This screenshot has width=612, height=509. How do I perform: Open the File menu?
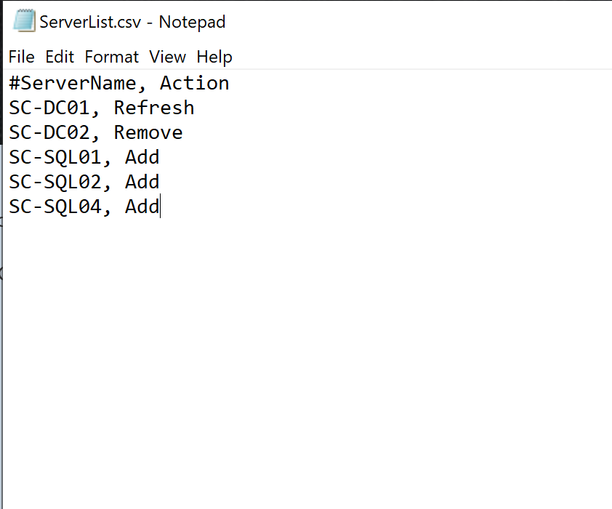point(21,57)
